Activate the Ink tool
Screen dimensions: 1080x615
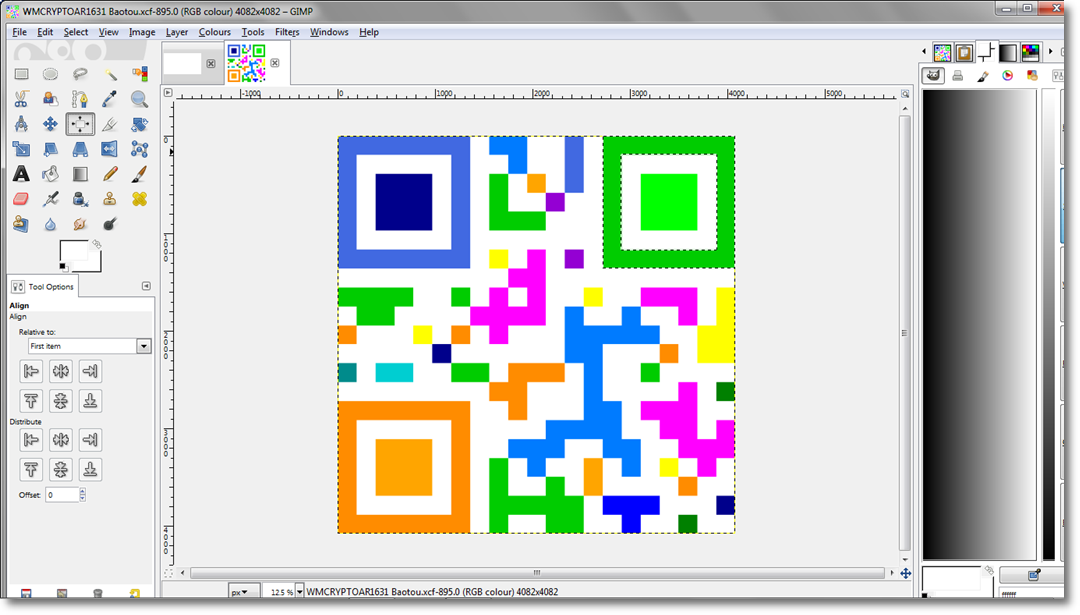(x=80, y=199)
